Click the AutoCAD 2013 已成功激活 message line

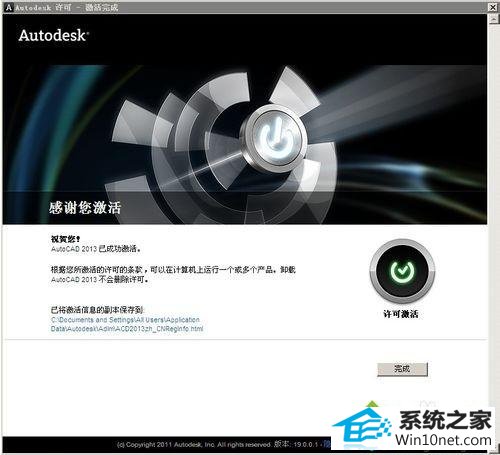tap(96, 249)
